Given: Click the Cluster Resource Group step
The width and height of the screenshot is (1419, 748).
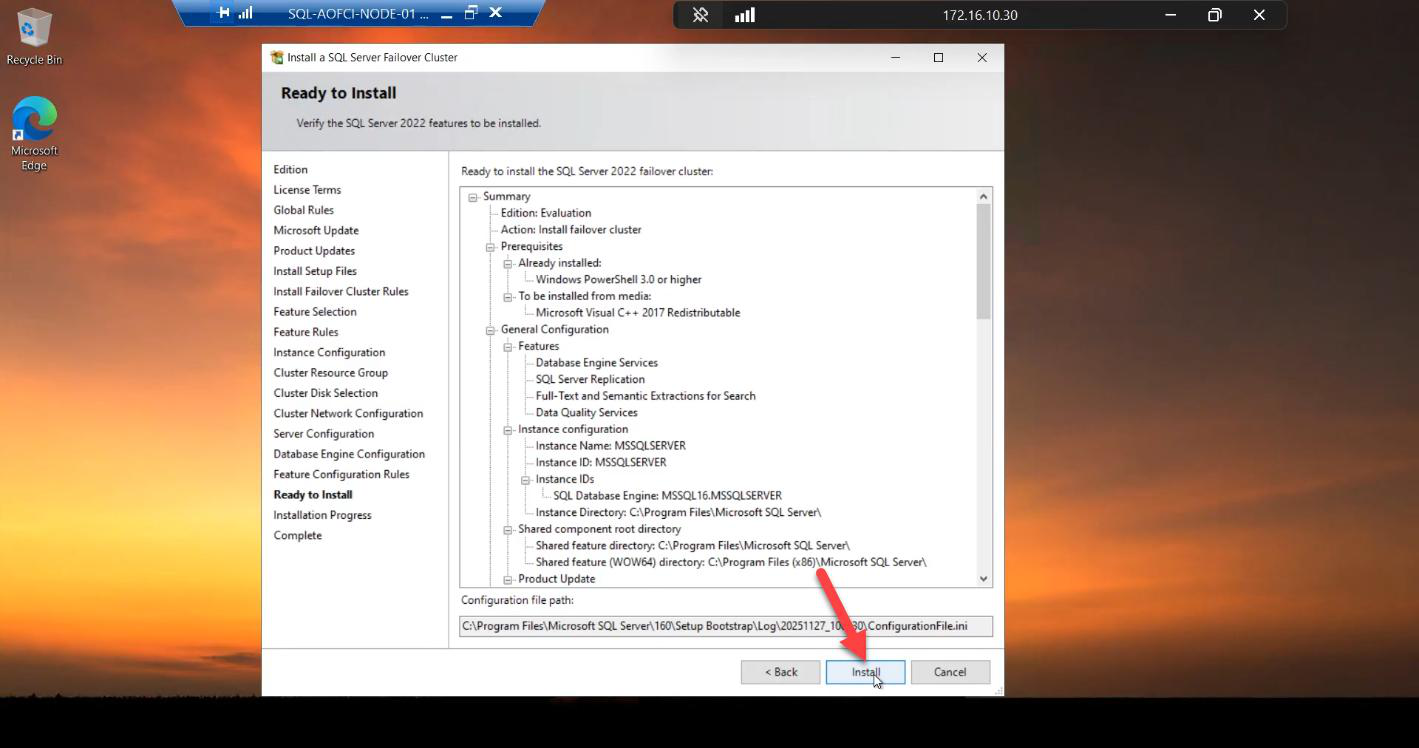Looking at the screenshot, I should 331,373.
